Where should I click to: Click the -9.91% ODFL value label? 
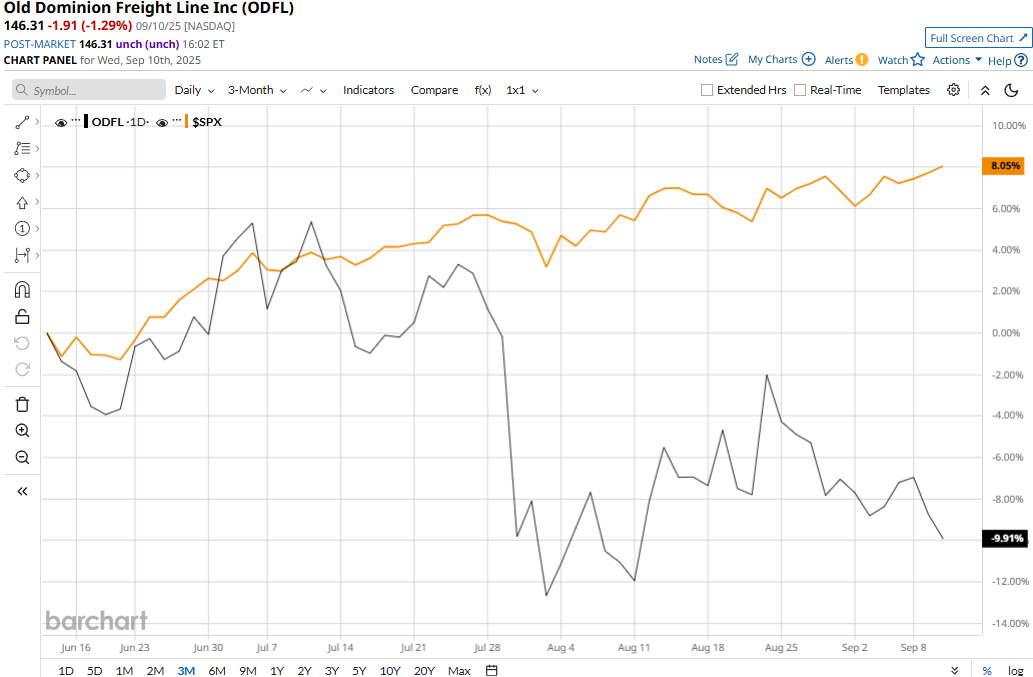coord(1004,538)
